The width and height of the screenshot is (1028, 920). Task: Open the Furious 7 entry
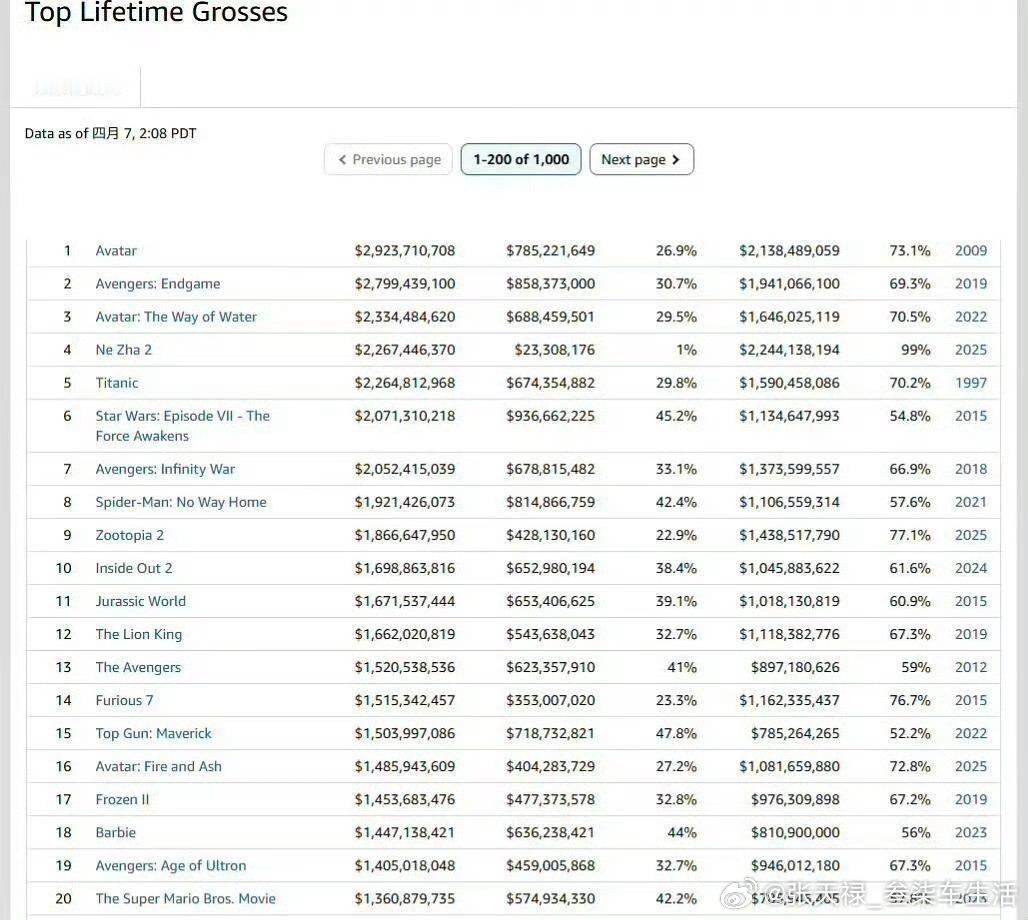click(125, 700)
